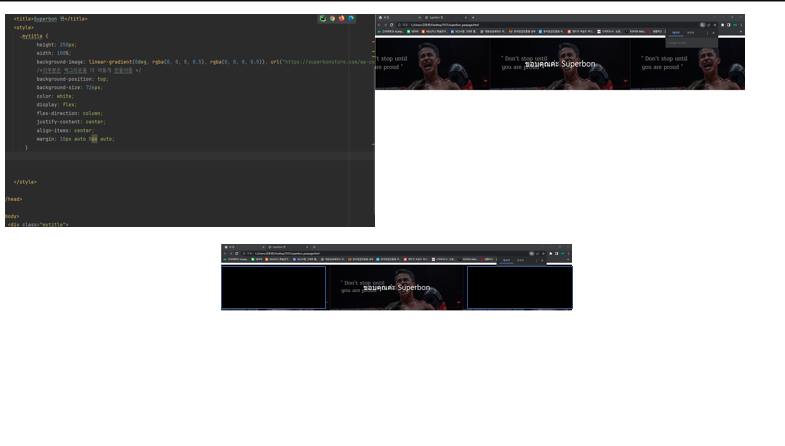Open a new tab in the upper browser window

473,18
